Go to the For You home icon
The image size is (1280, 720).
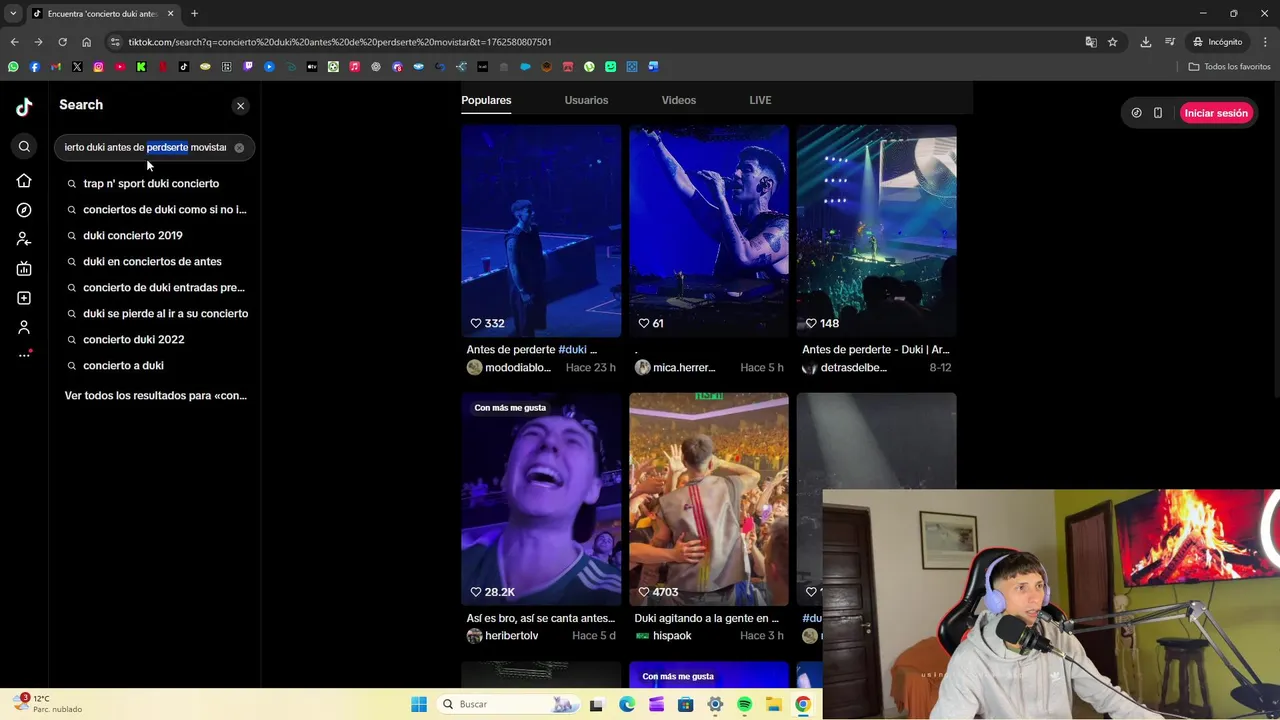[x=24, y=181]
